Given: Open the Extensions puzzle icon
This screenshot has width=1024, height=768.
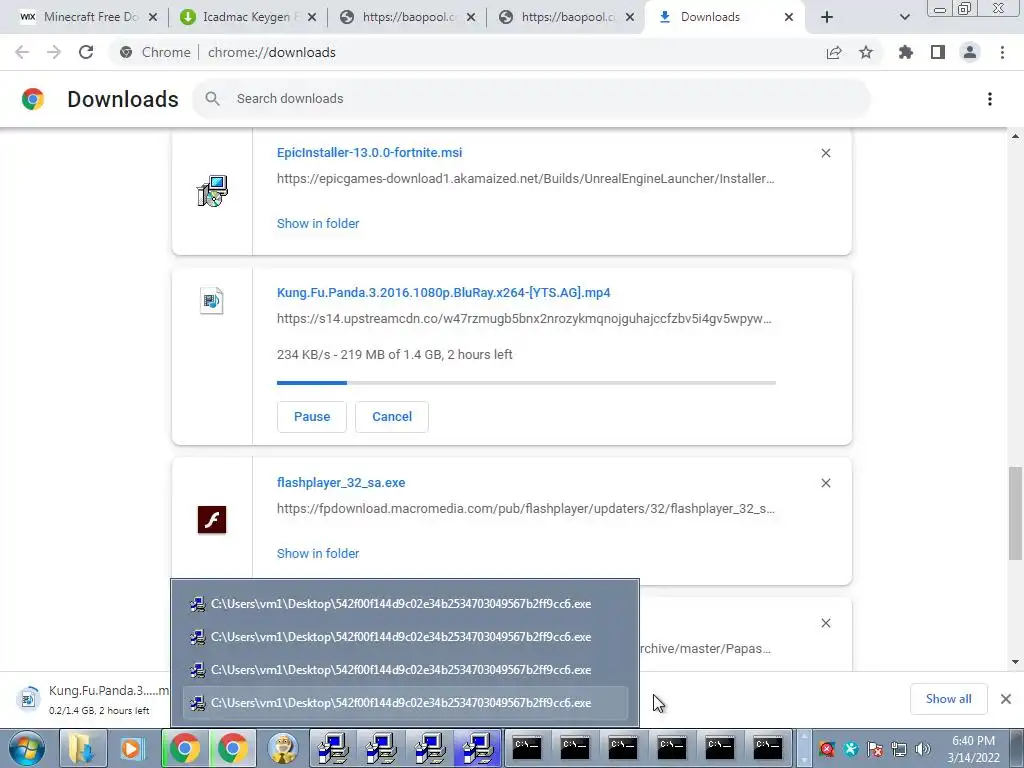Looking at the screenshot, I should [906, 52].
